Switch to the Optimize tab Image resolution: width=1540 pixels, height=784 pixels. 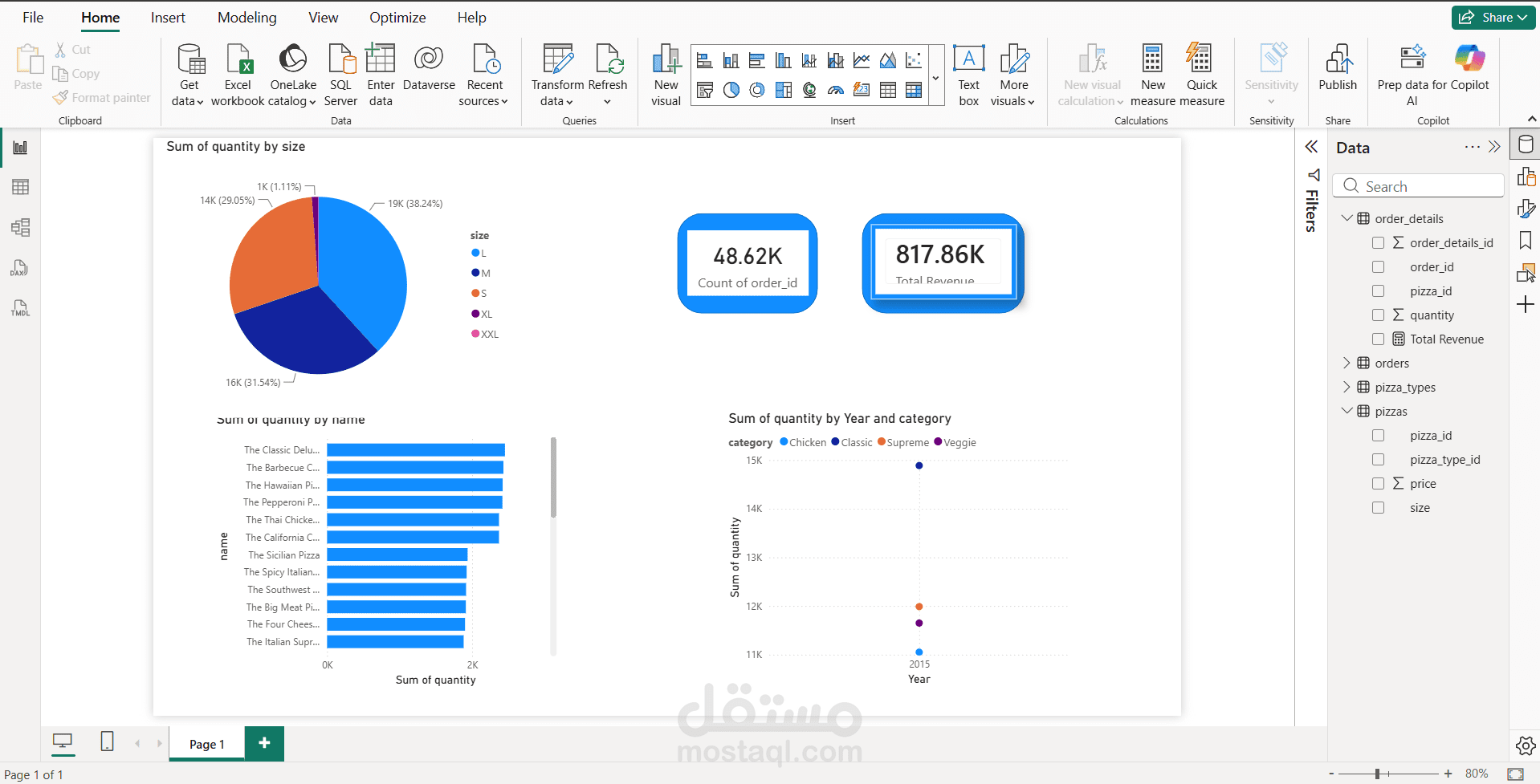click(397, 18)
